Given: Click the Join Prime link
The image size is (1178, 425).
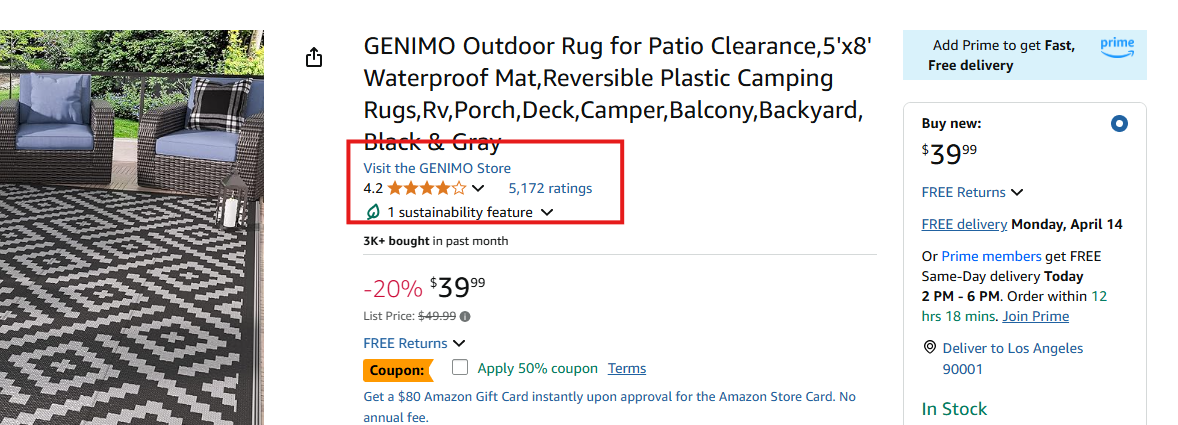Looking at the screenshot, I should point(1035,316).
